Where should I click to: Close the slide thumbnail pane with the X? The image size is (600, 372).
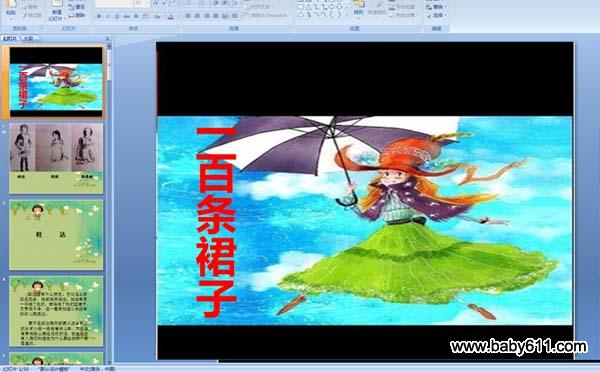click(x=108, y=39)
